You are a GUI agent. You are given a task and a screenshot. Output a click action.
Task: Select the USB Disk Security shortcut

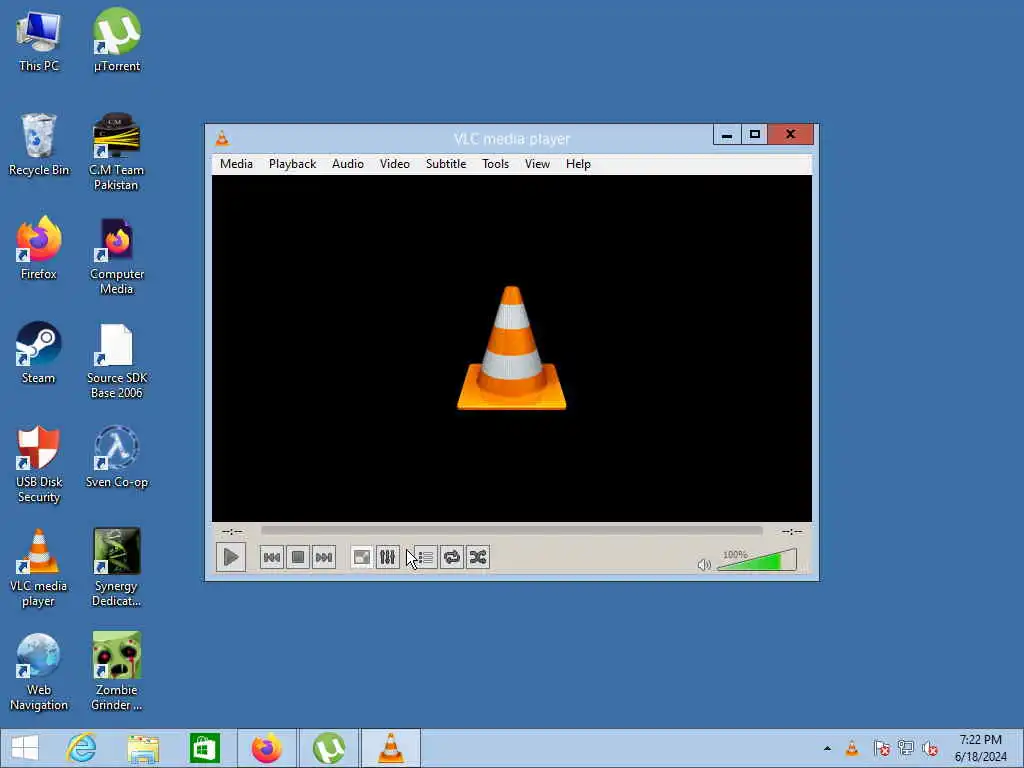39,464
